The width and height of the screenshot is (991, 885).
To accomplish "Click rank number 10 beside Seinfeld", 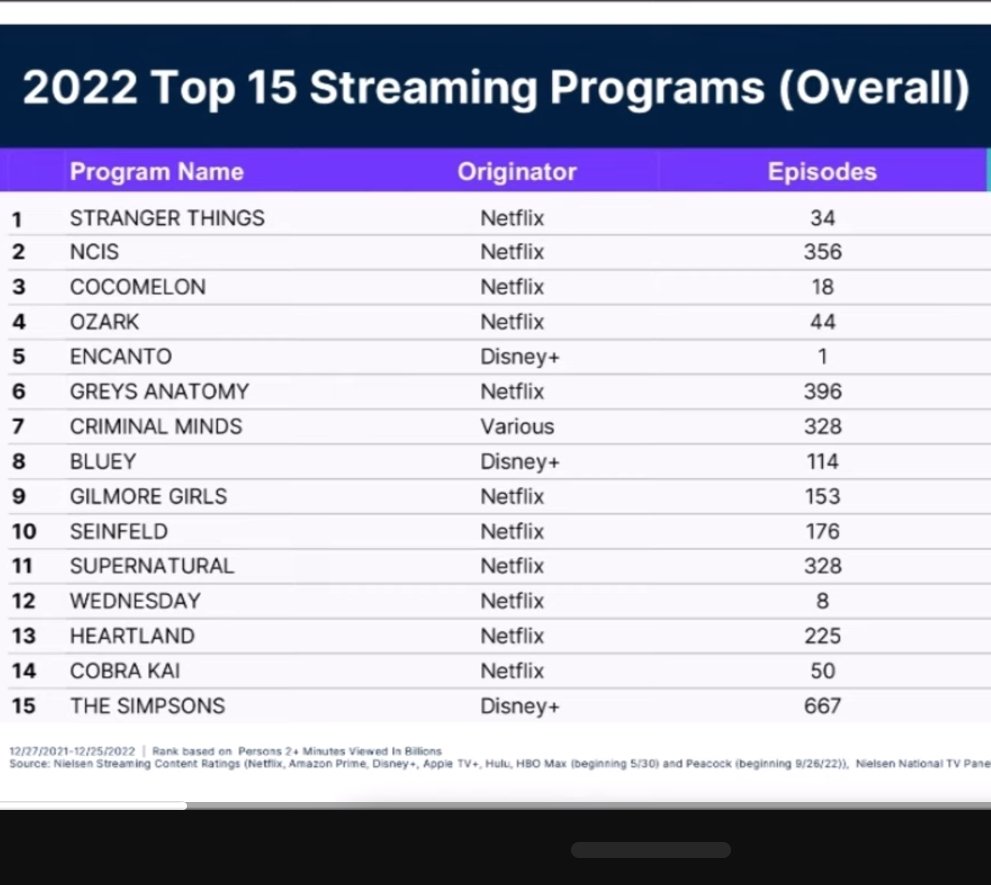I will pos(24,532).
